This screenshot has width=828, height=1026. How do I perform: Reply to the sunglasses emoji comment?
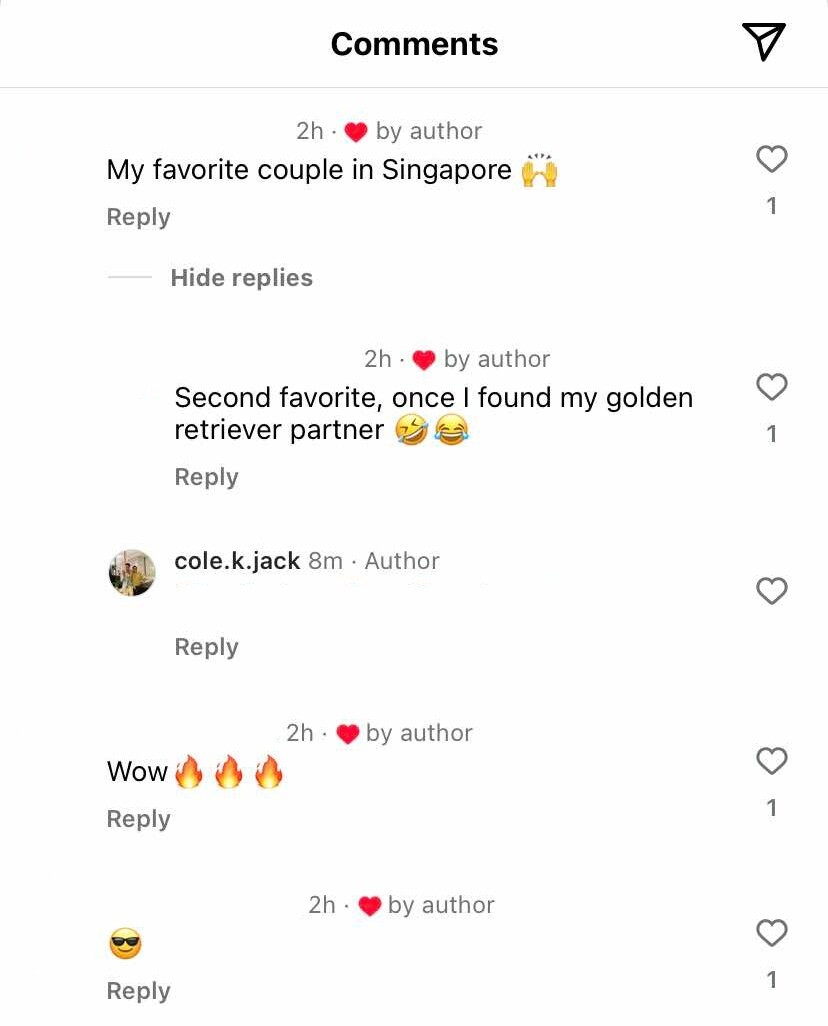tap(138, 991)
